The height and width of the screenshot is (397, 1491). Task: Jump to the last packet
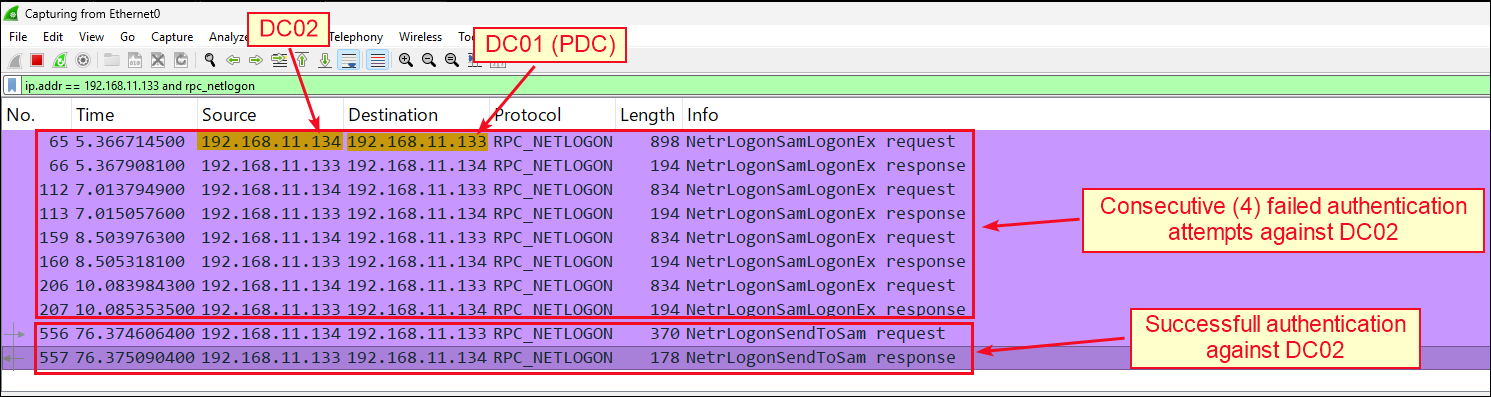click(x=325, y=60)
